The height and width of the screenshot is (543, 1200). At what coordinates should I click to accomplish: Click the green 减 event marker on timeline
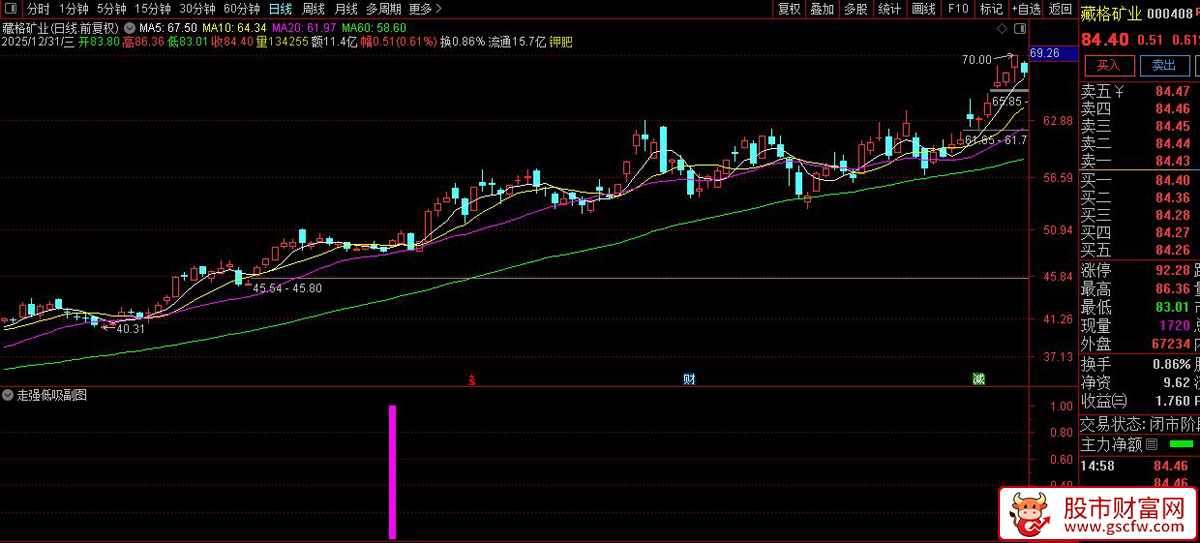pos(978,379)
